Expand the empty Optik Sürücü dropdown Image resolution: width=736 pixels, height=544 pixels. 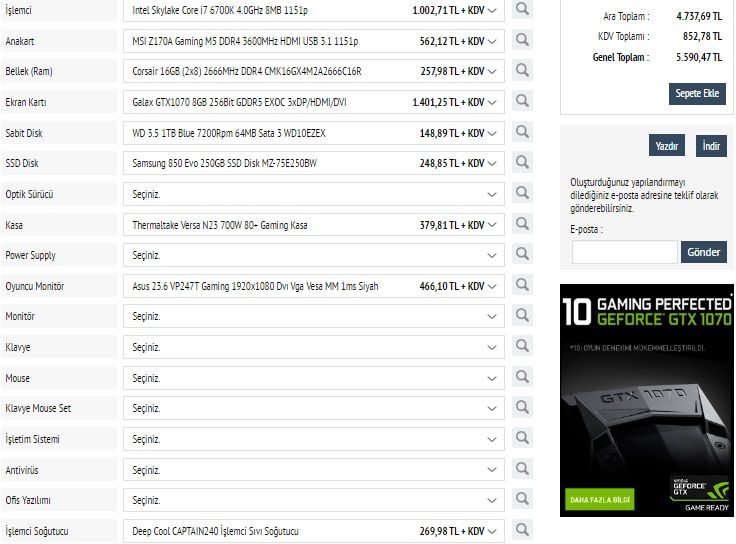(x=314, y=194)
